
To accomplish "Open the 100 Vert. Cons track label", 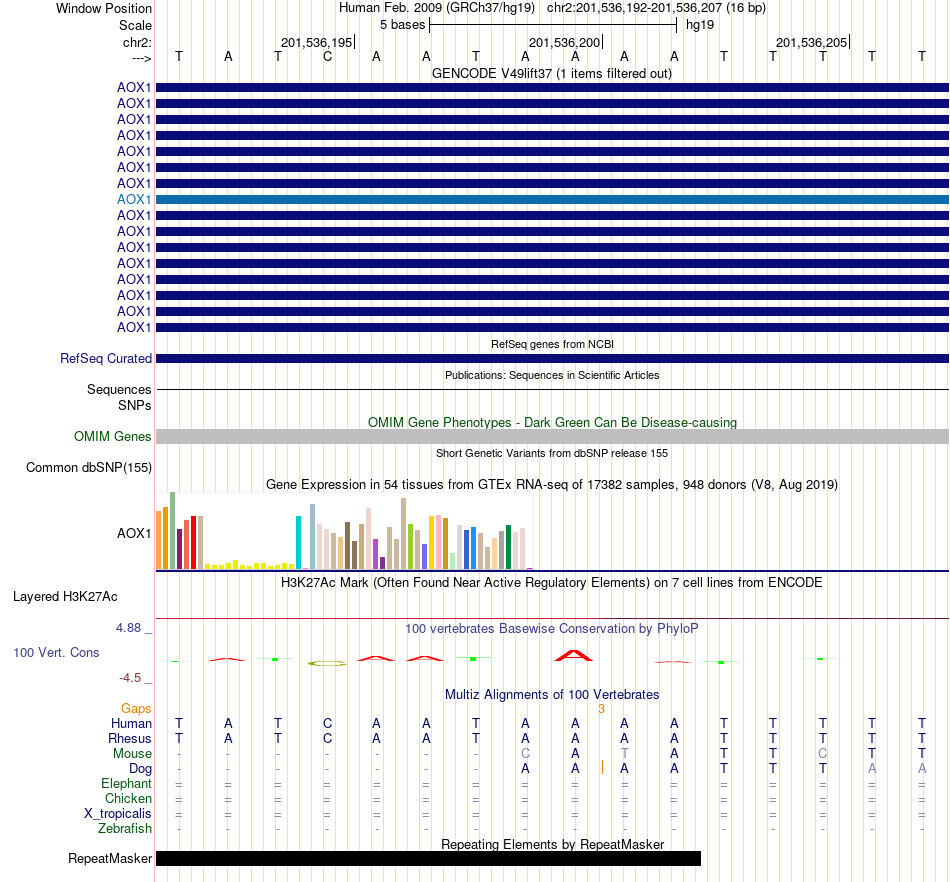I will click(x=56, y=652).
